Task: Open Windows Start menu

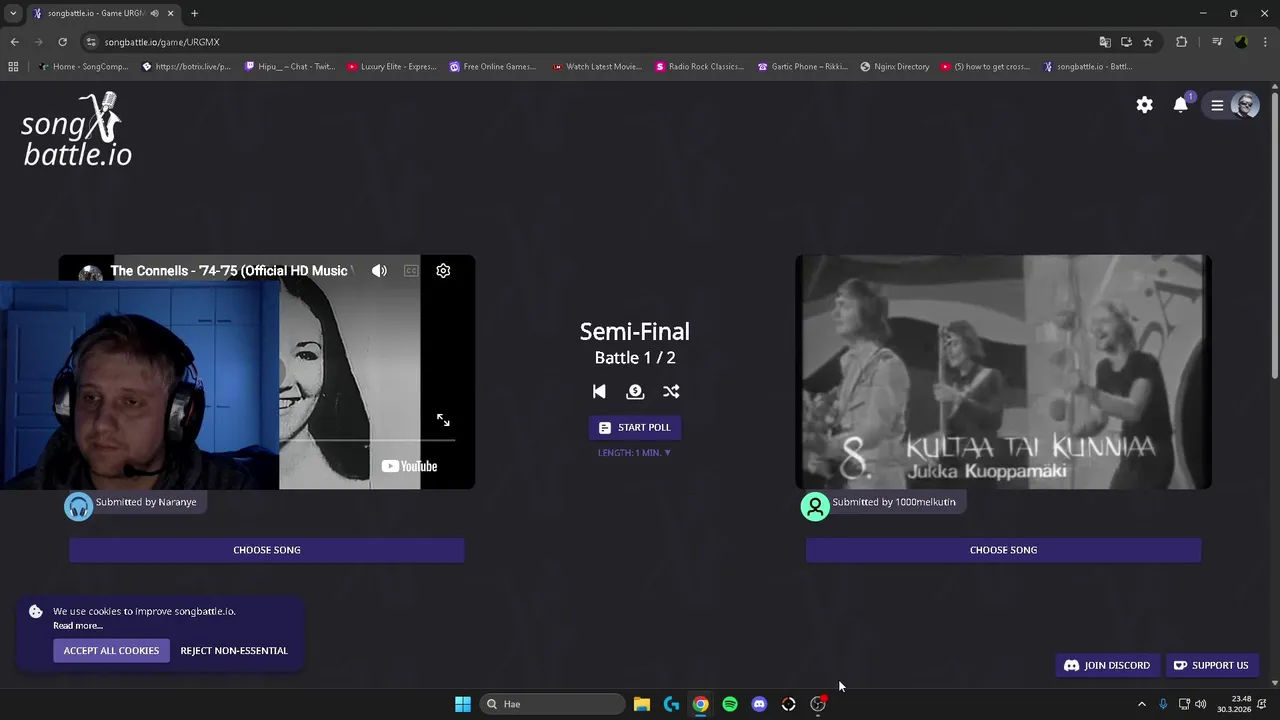Action: 463,704
